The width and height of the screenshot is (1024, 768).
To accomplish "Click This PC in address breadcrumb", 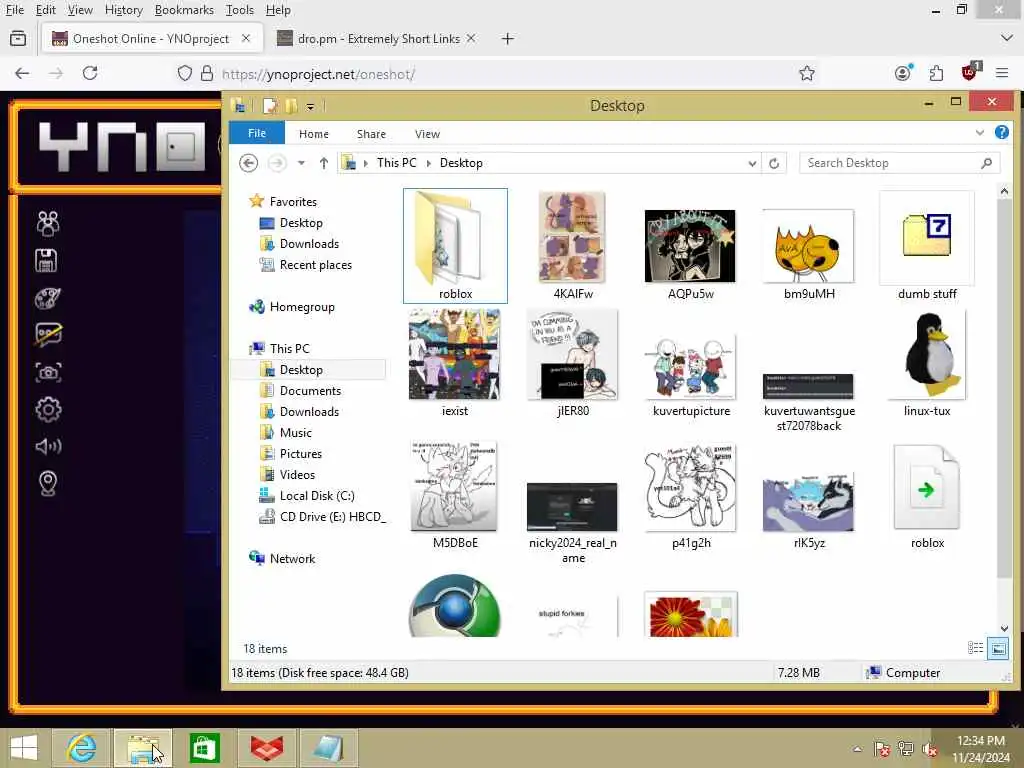I will (396, 163).
